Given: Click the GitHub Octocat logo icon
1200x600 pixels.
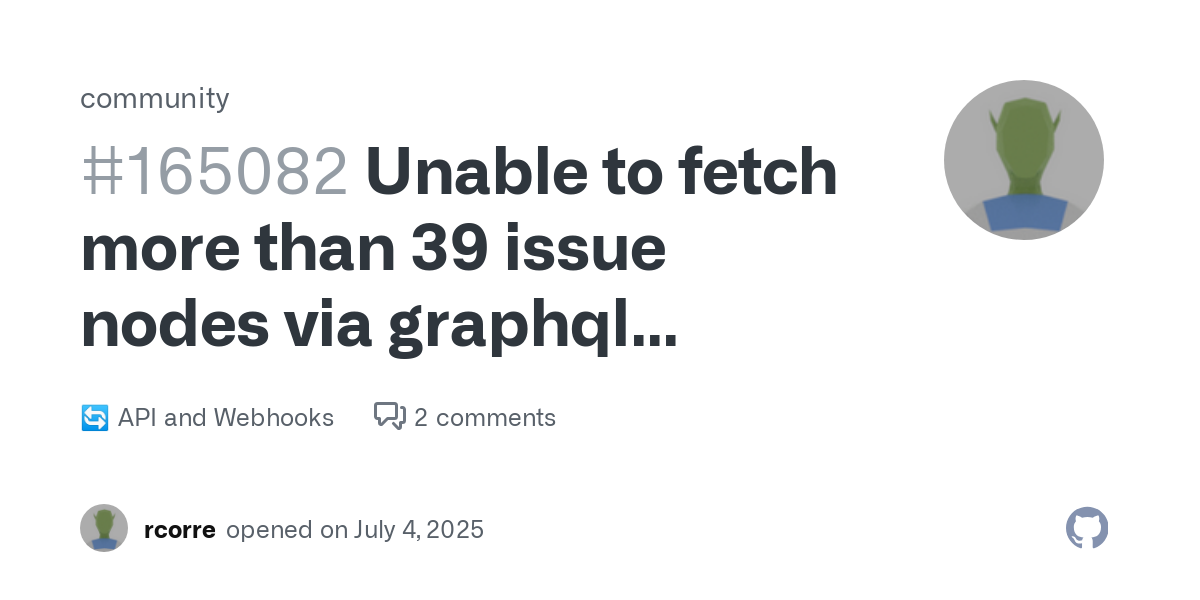Looking at the screenshot, I should pyautogui.click(x=1087, y=528).
